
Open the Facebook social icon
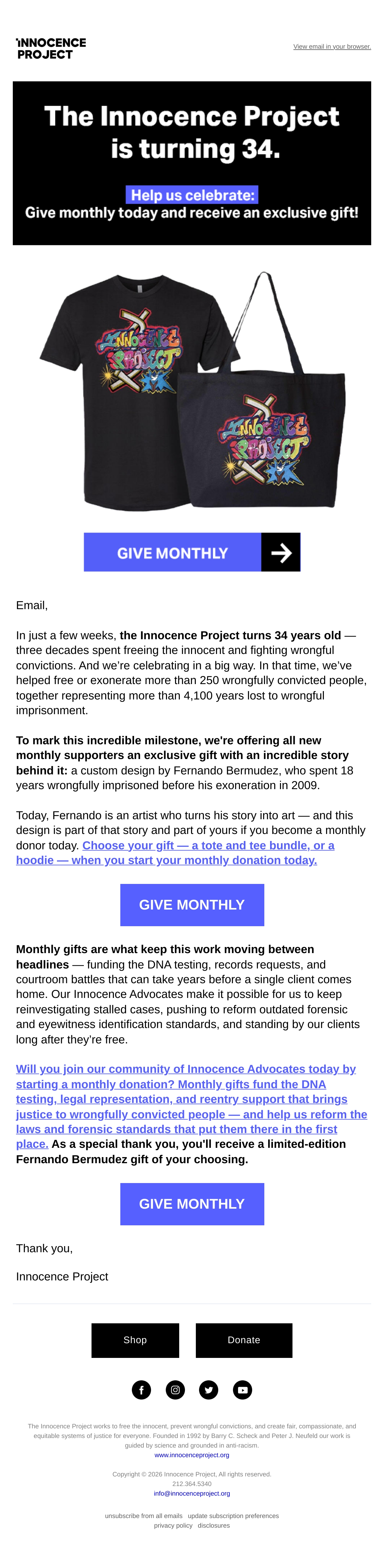pos(141,1390)
